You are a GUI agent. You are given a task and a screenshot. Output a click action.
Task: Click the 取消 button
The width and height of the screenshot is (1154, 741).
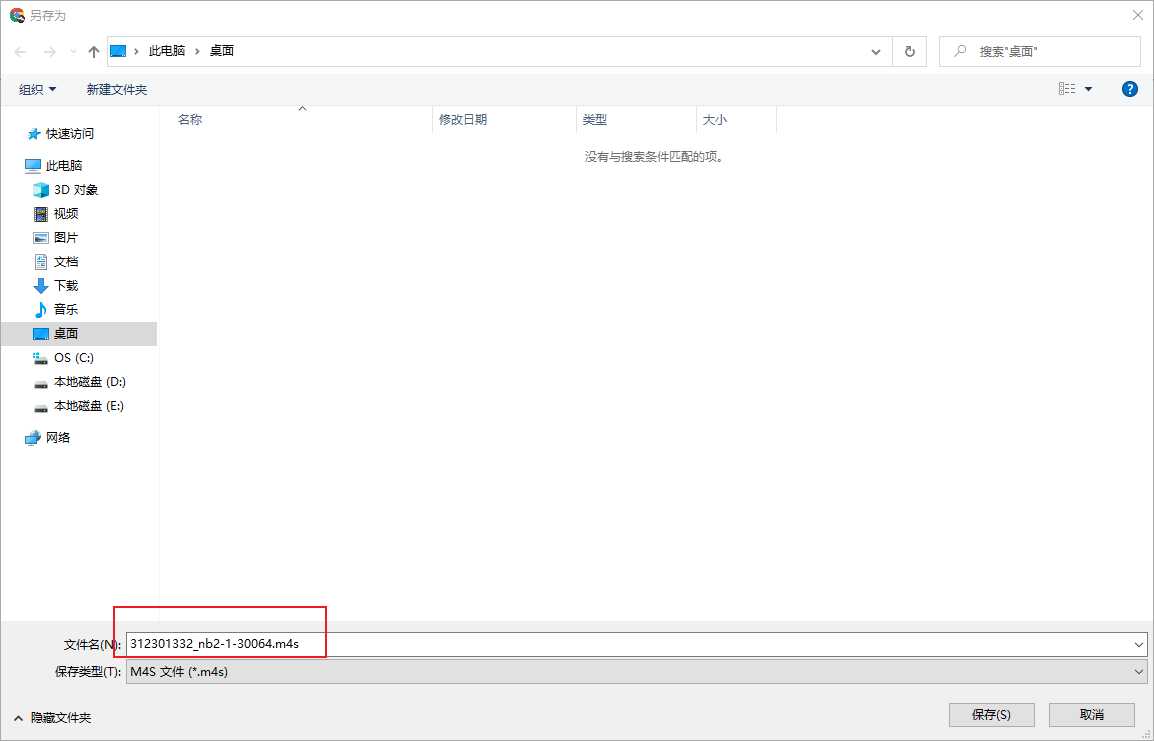click(x=1091, y=715)
